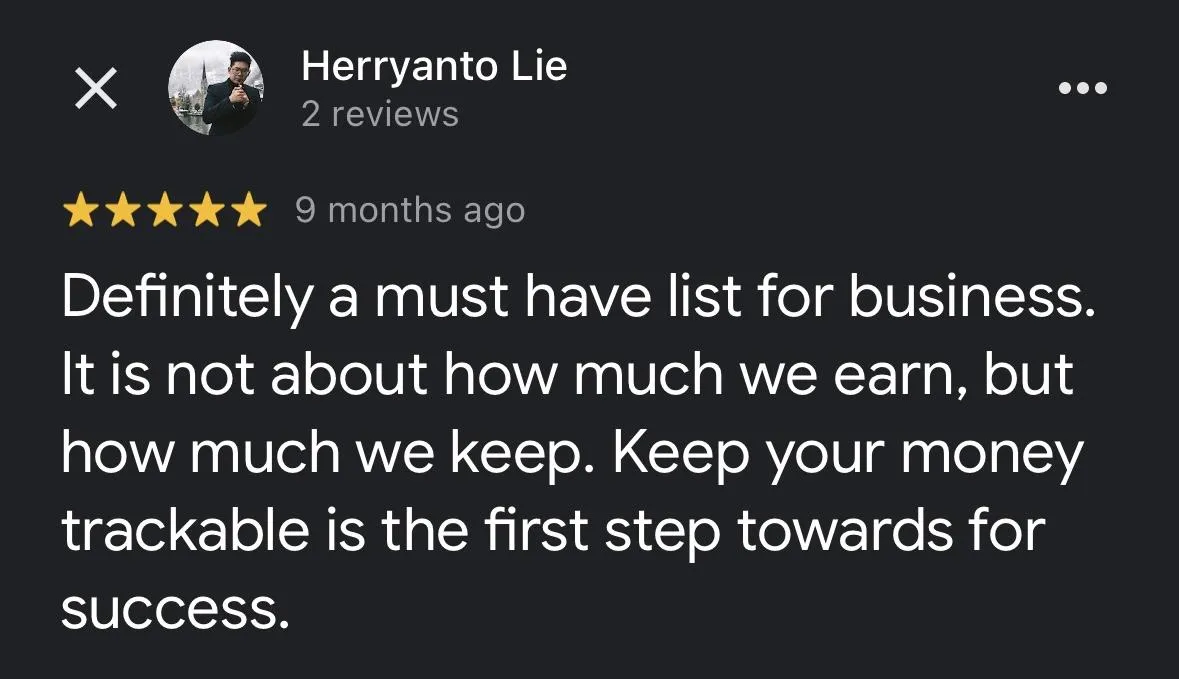Click the word Definitely in the review
The image size is (1179, 679).
(x=186, y=297)
